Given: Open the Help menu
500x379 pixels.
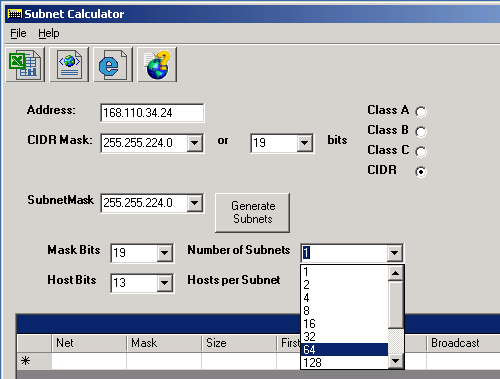Looking at the screenshot, I should [49, 33].
